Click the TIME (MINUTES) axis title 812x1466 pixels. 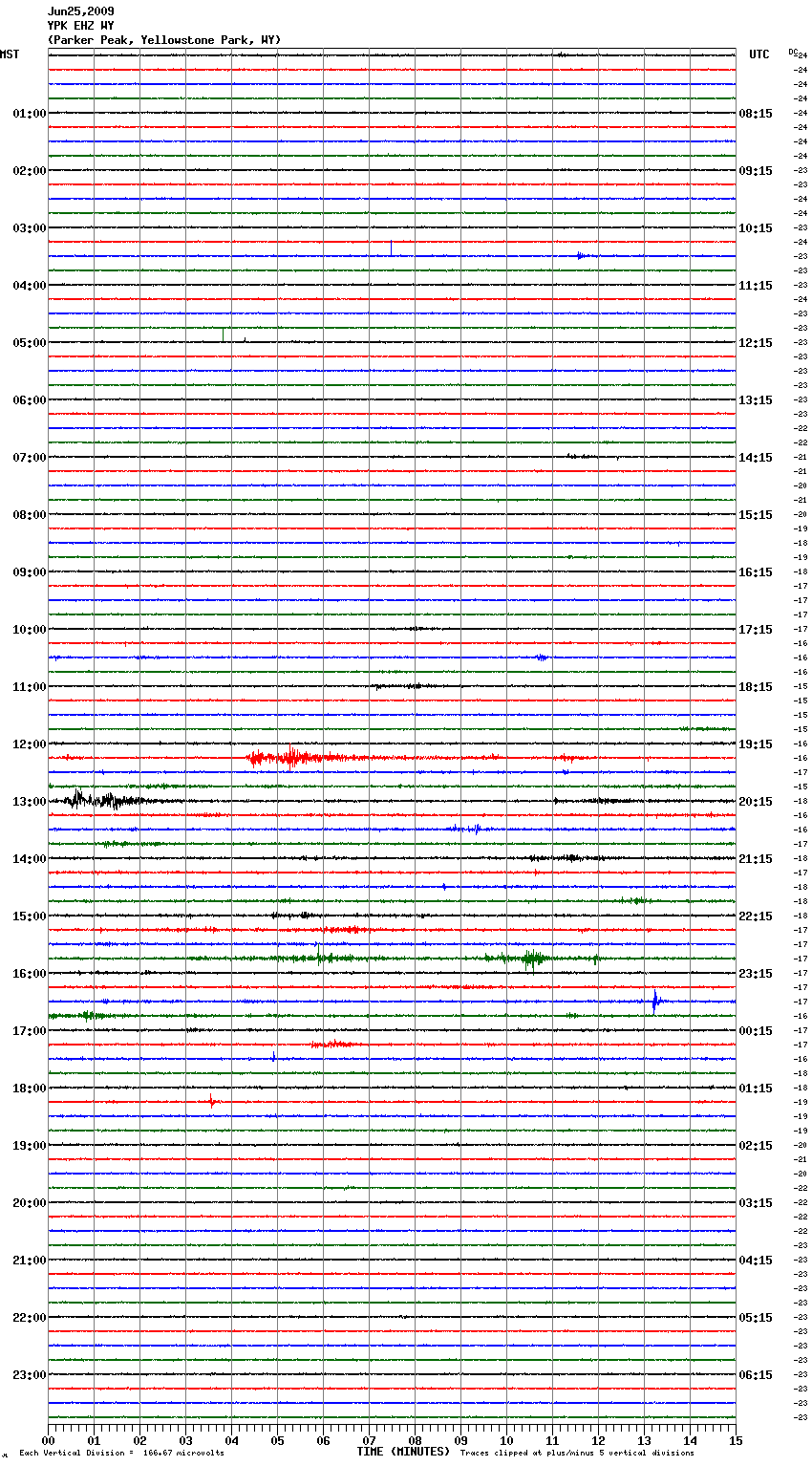coord(403,1452)
